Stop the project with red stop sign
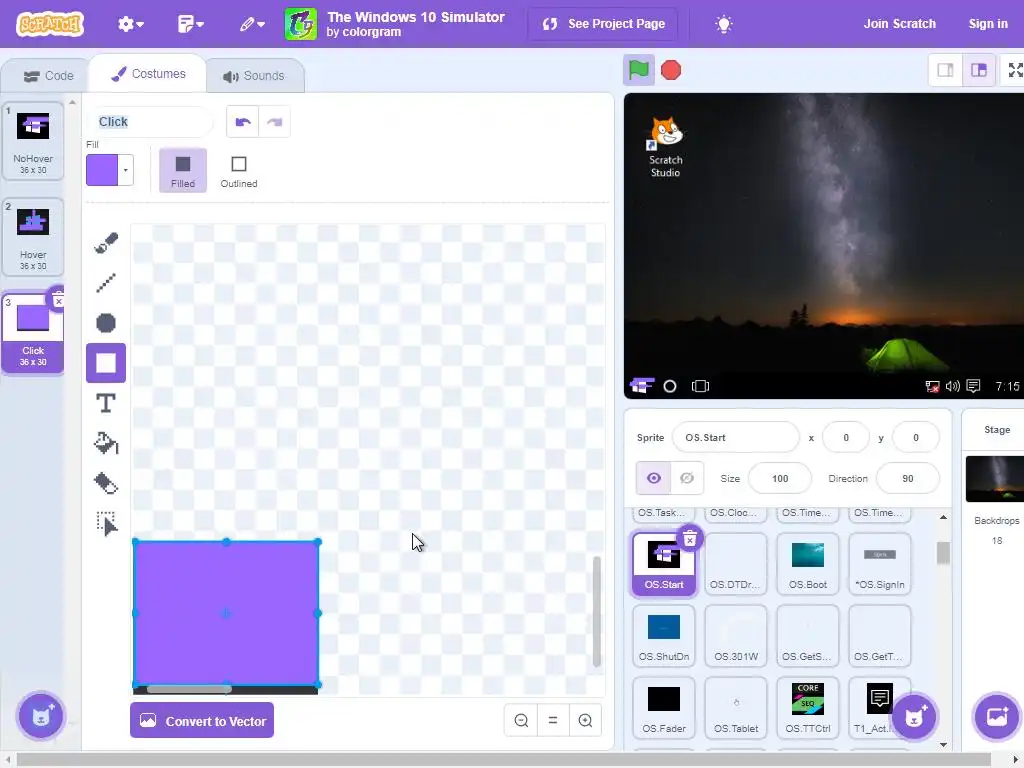This screenshot has height=768, width=1024. pos(671,70)
